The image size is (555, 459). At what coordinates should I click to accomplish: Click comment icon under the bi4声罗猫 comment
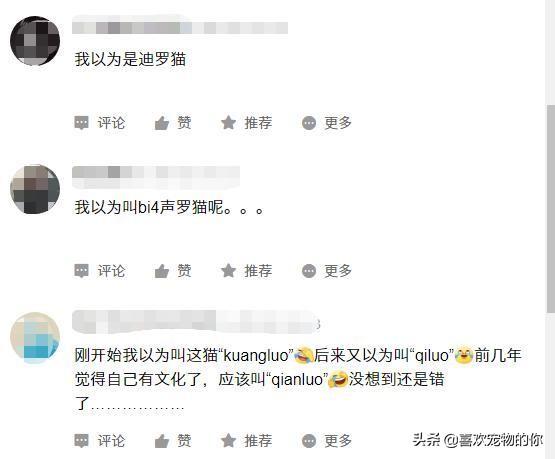(x=81, y=271)
